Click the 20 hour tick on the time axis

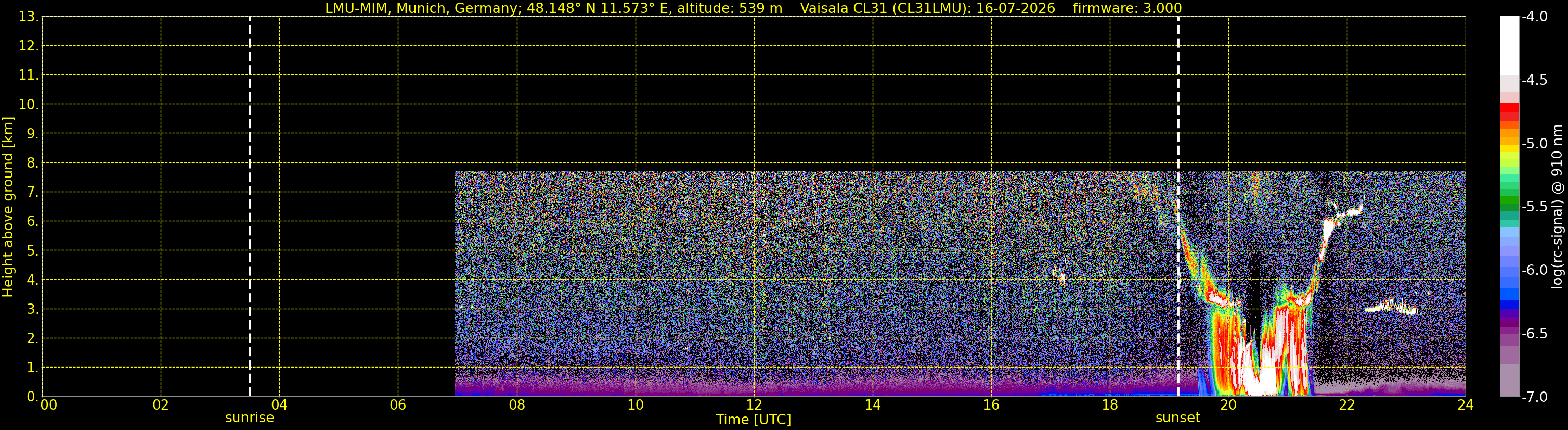pos(1228,405)
